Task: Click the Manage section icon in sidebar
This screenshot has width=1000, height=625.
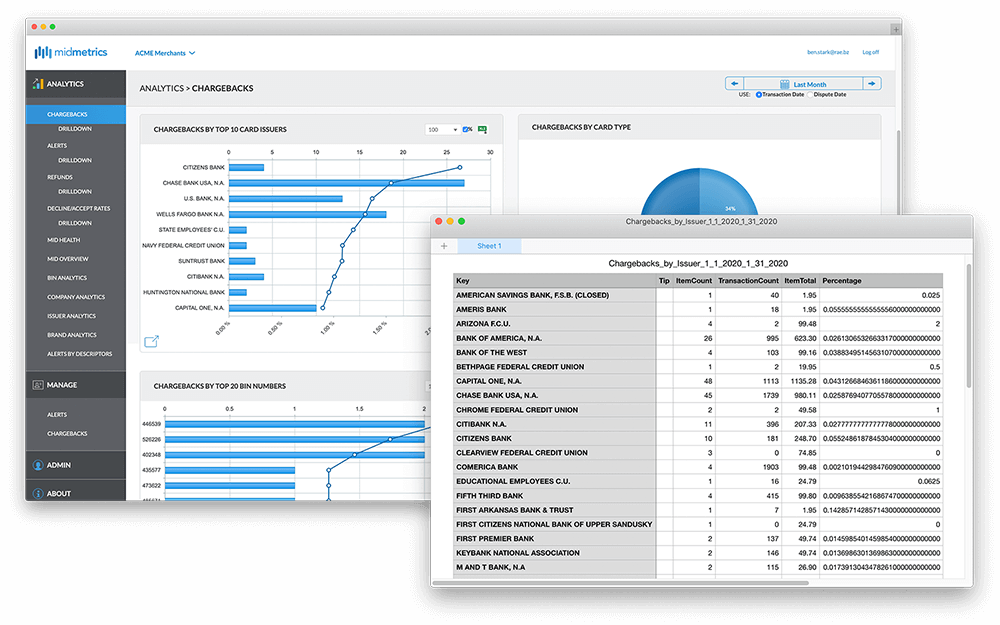Action: pos(38,385)
